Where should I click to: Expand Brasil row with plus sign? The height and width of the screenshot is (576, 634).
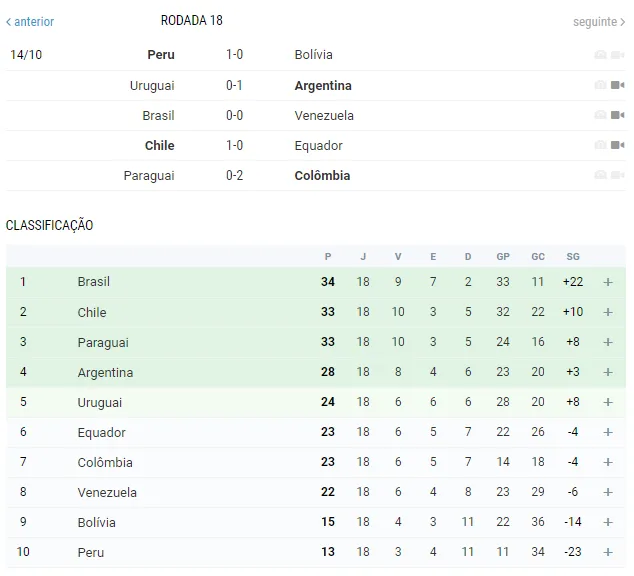point(608,282)
